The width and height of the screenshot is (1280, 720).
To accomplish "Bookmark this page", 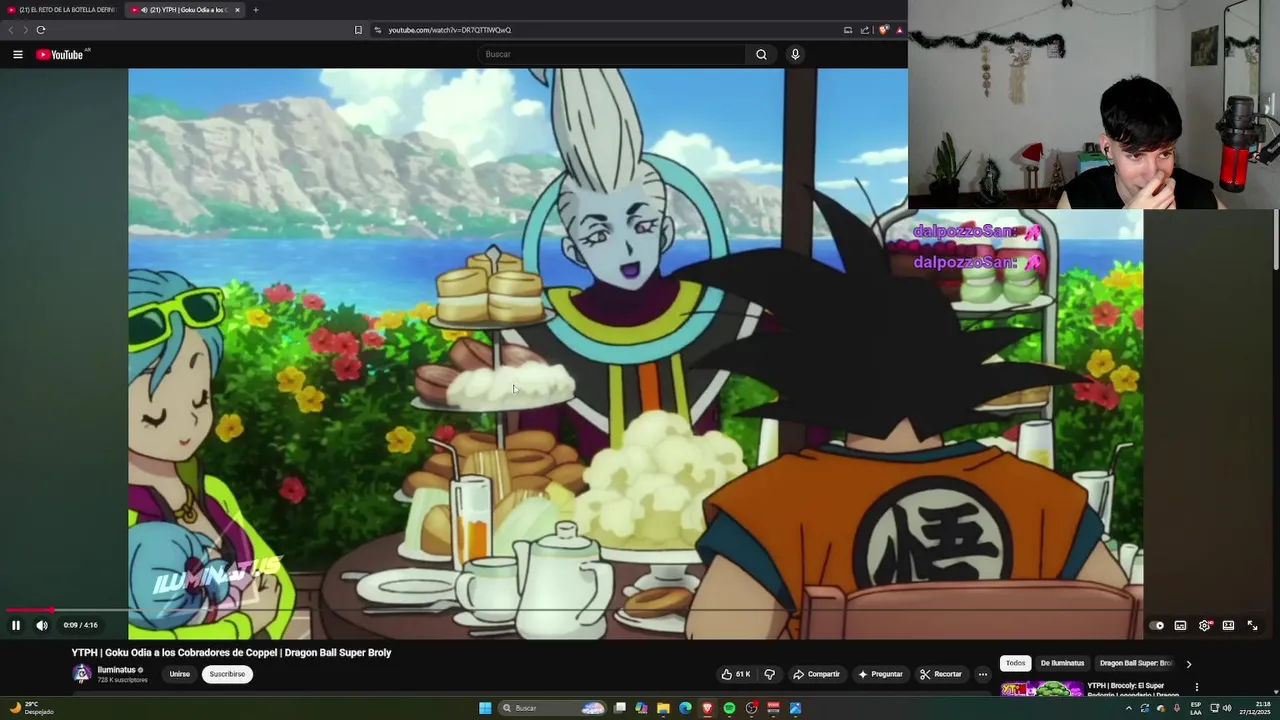I will pos(358,30).
